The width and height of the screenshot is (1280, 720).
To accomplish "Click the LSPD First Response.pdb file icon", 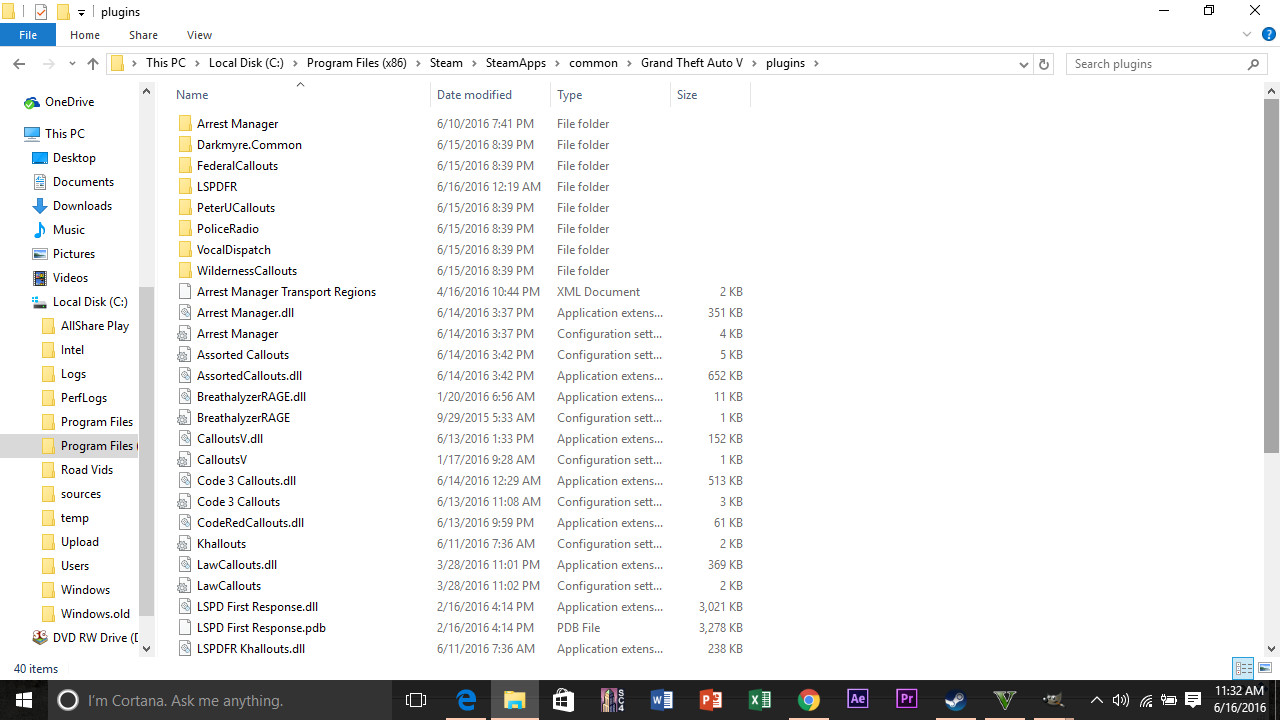I will [x=184, y=628].
